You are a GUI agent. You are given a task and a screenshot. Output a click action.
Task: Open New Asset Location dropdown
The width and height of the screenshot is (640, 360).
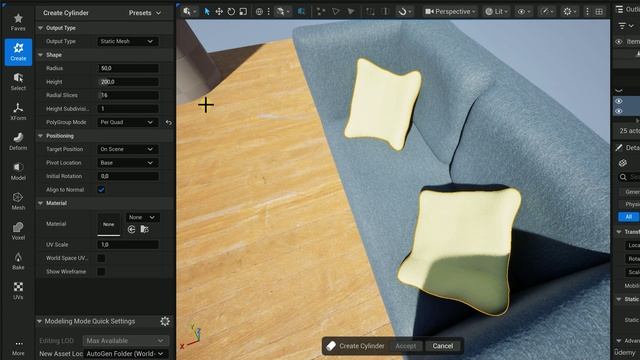click(x=125, y=353)
